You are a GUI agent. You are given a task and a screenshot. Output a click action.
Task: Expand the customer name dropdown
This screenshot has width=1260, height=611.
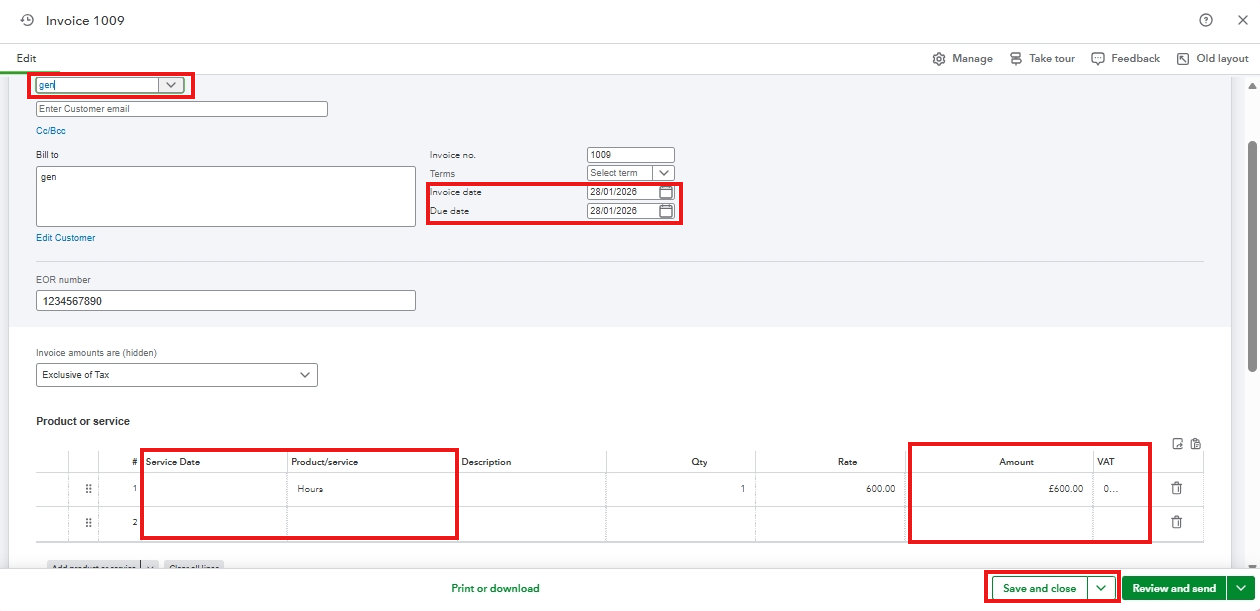click(171, 86)
